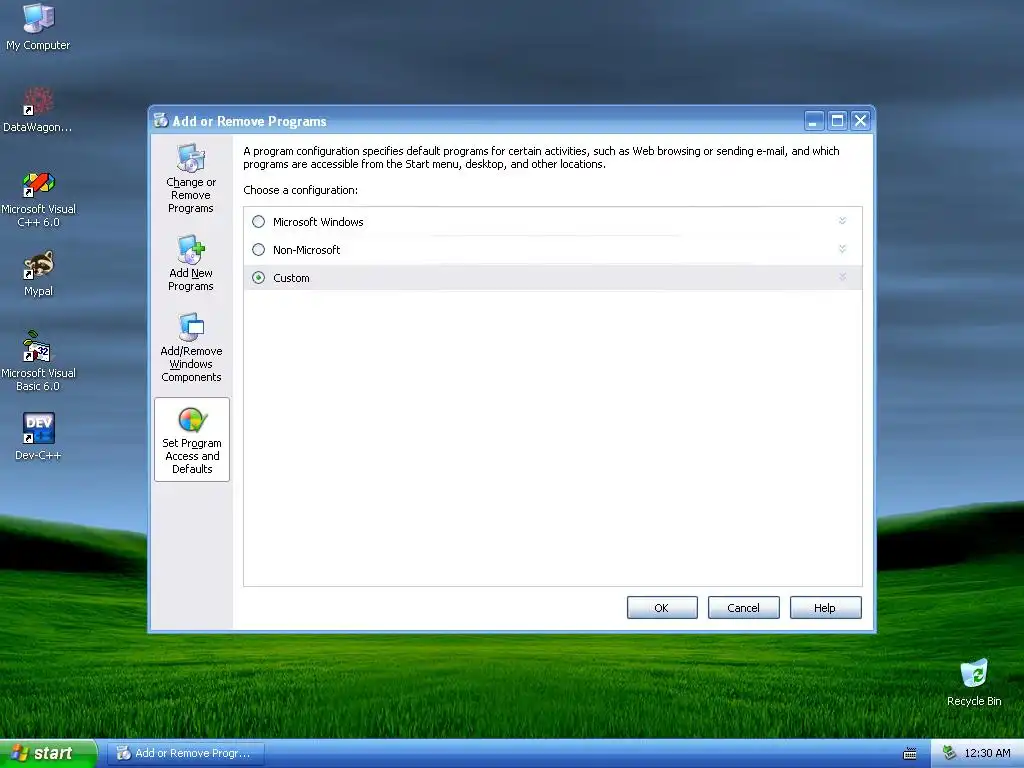Expand the Custom configuration details
The width and height of the screenshot is (1024, 768).
(842, 277)
